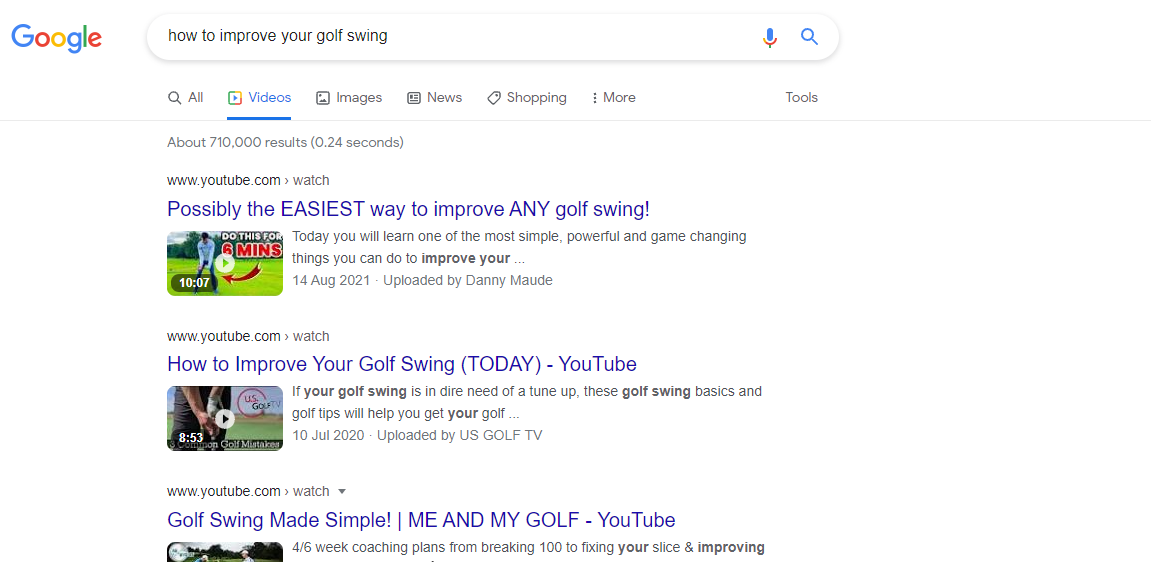
Task: Click 'If your golf swing is in dire need' snippet
Action: tap(527, 402)
